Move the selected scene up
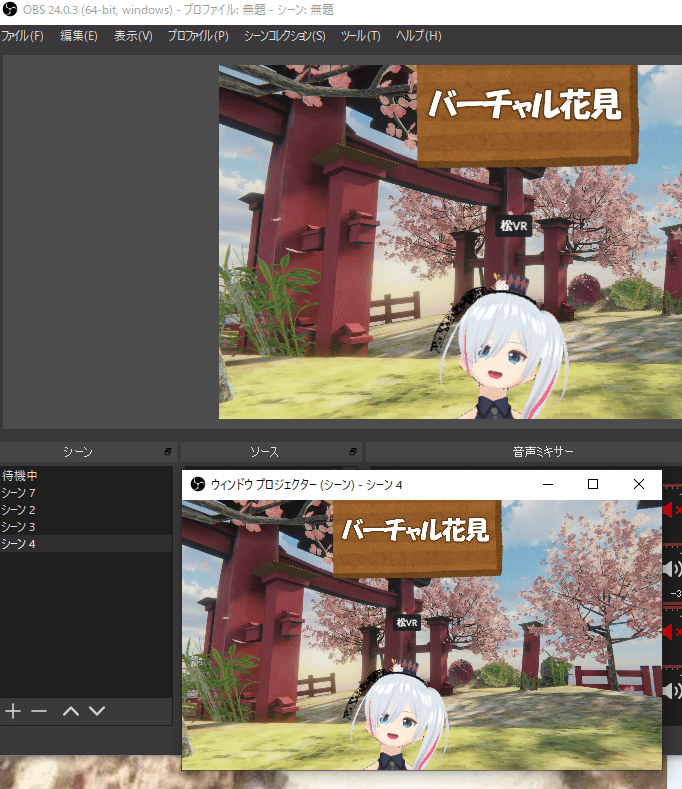Viewport: 682px width, 789px height. [71, 711]
